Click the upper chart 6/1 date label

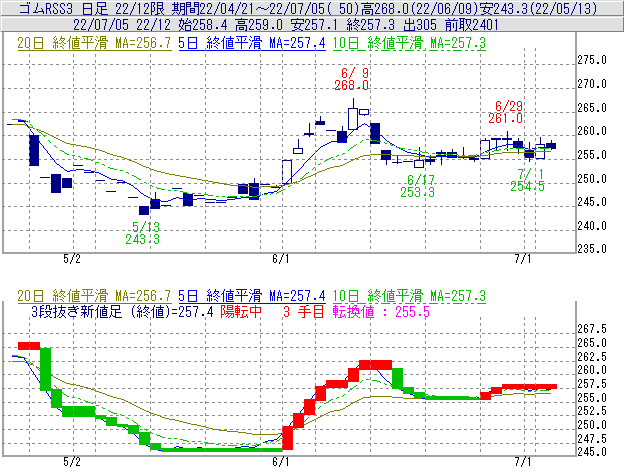point(281,259)
